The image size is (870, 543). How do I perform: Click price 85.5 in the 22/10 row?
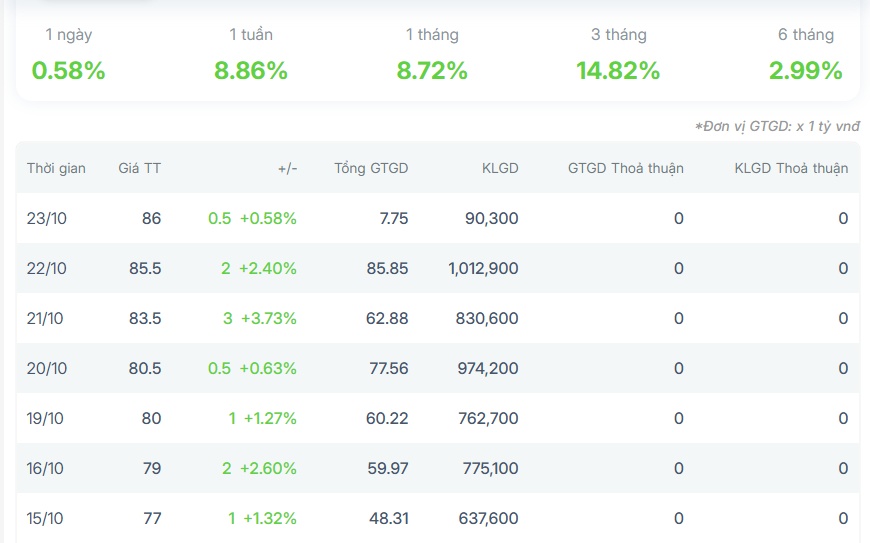coord(145,268)
